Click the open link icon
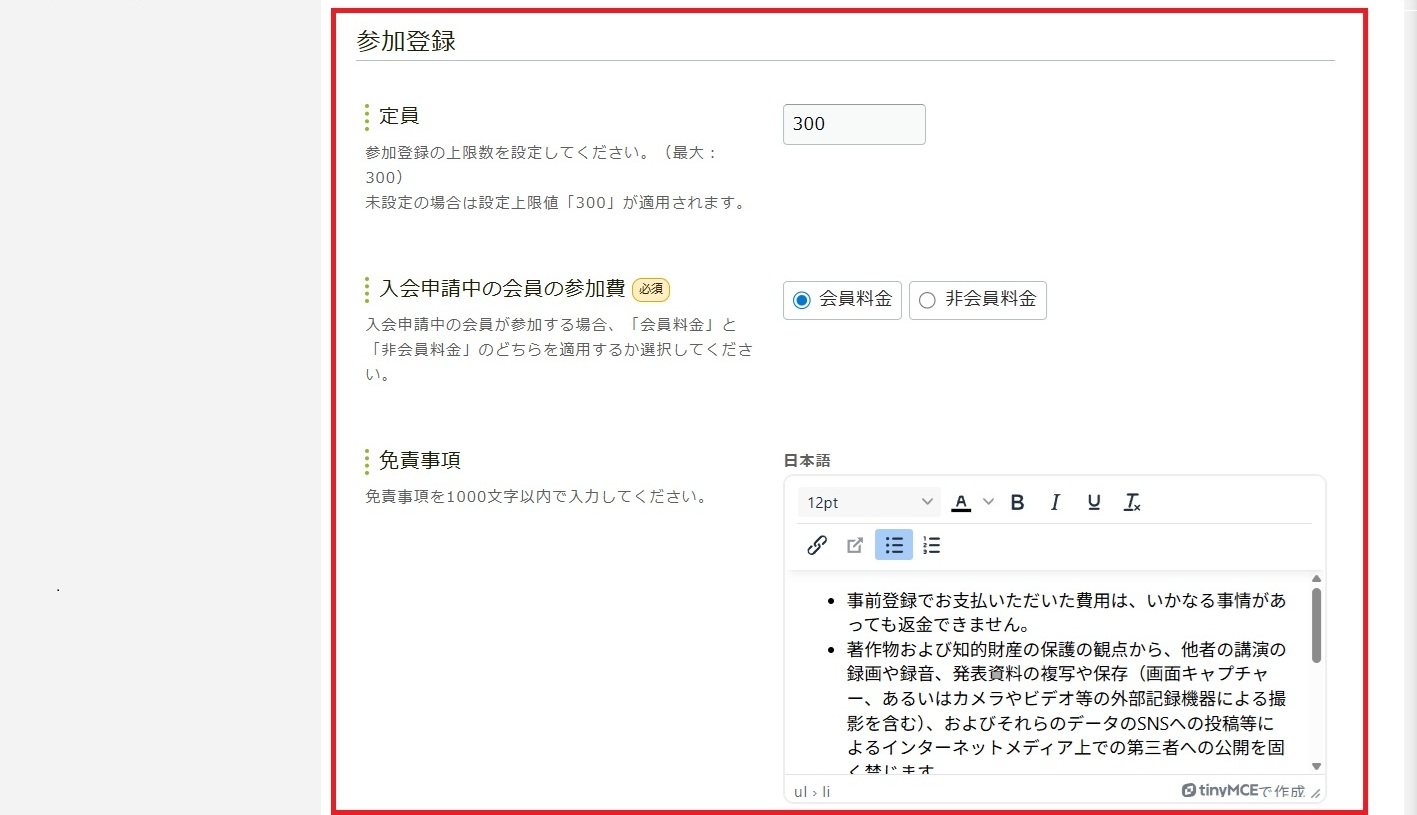This screenshot has height=815, width=1417. click(855, 545)
